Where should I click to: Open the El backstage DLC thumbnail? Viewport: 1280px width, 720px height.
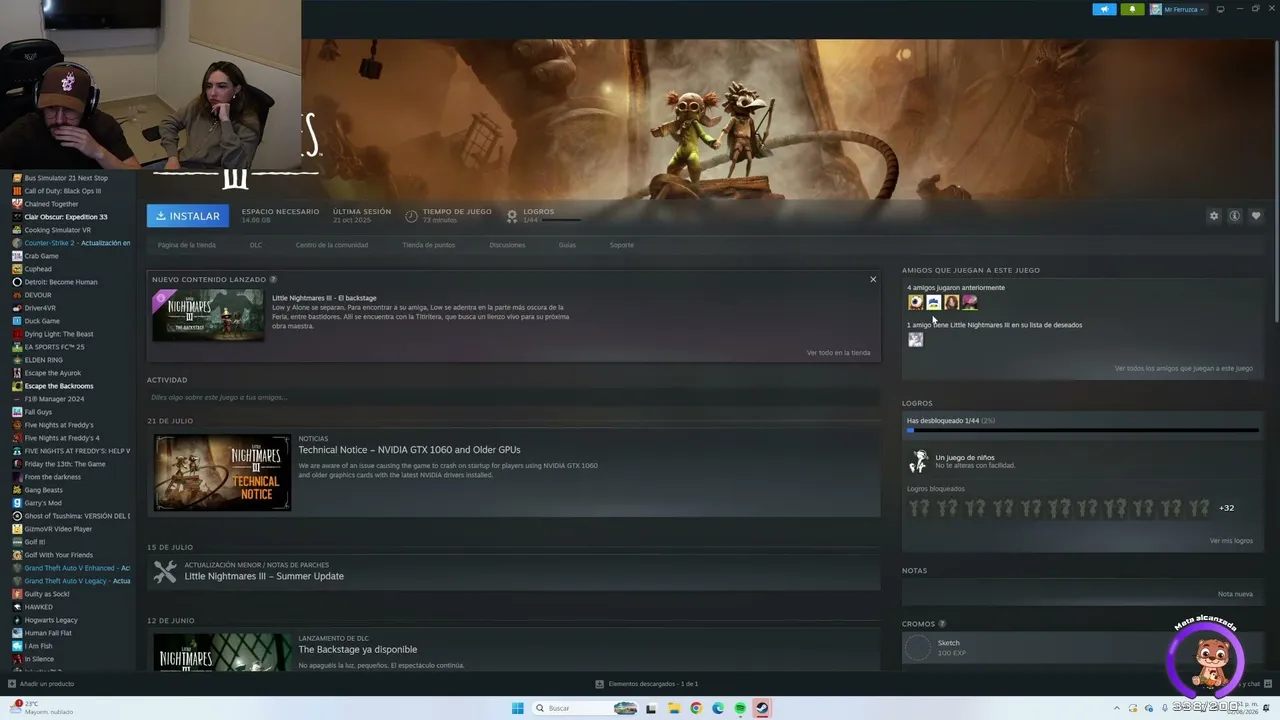click(208, 315)
